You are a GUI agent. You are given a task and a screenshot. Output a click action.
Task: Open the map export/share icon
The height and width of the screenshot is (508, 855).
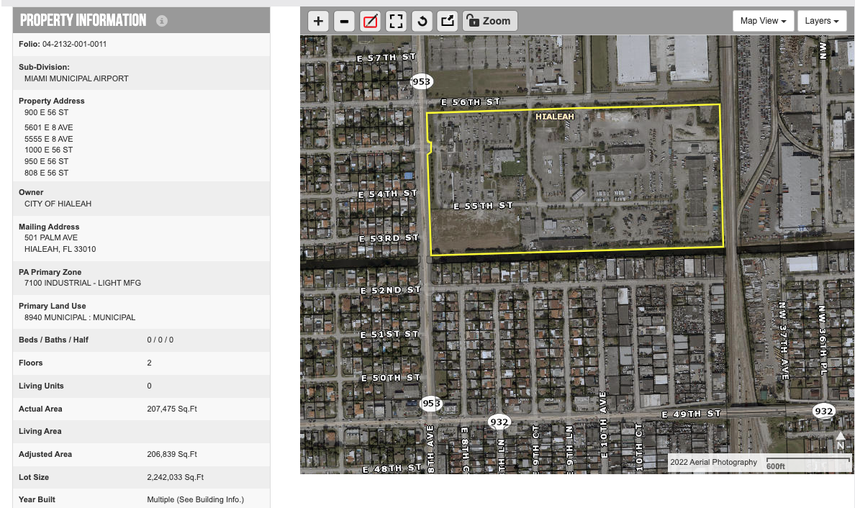pyautogui.click(x=448, y=21)
